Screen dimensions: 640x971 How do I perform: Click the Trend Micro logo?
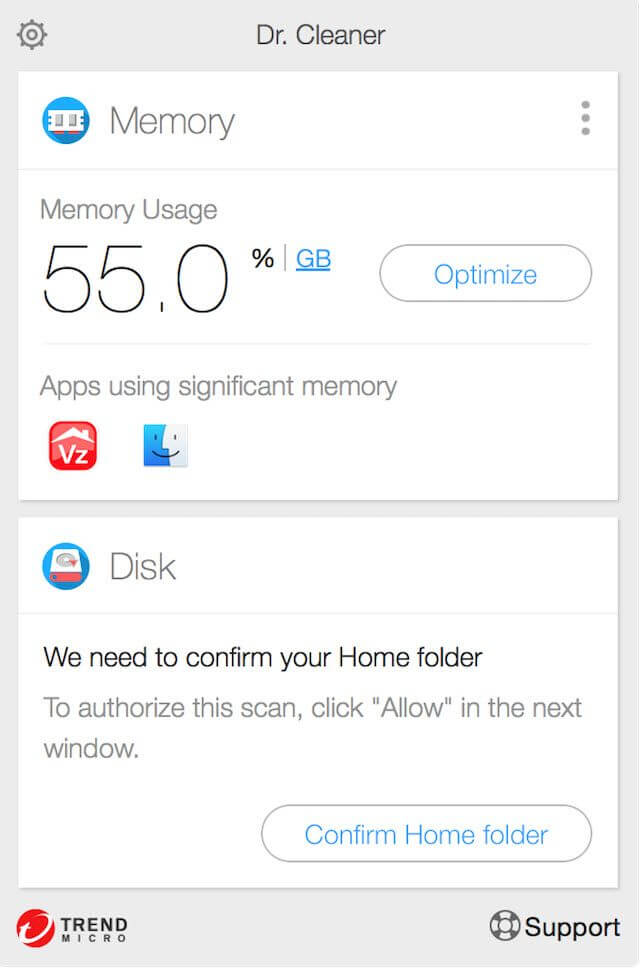click(x=72, y=928)
